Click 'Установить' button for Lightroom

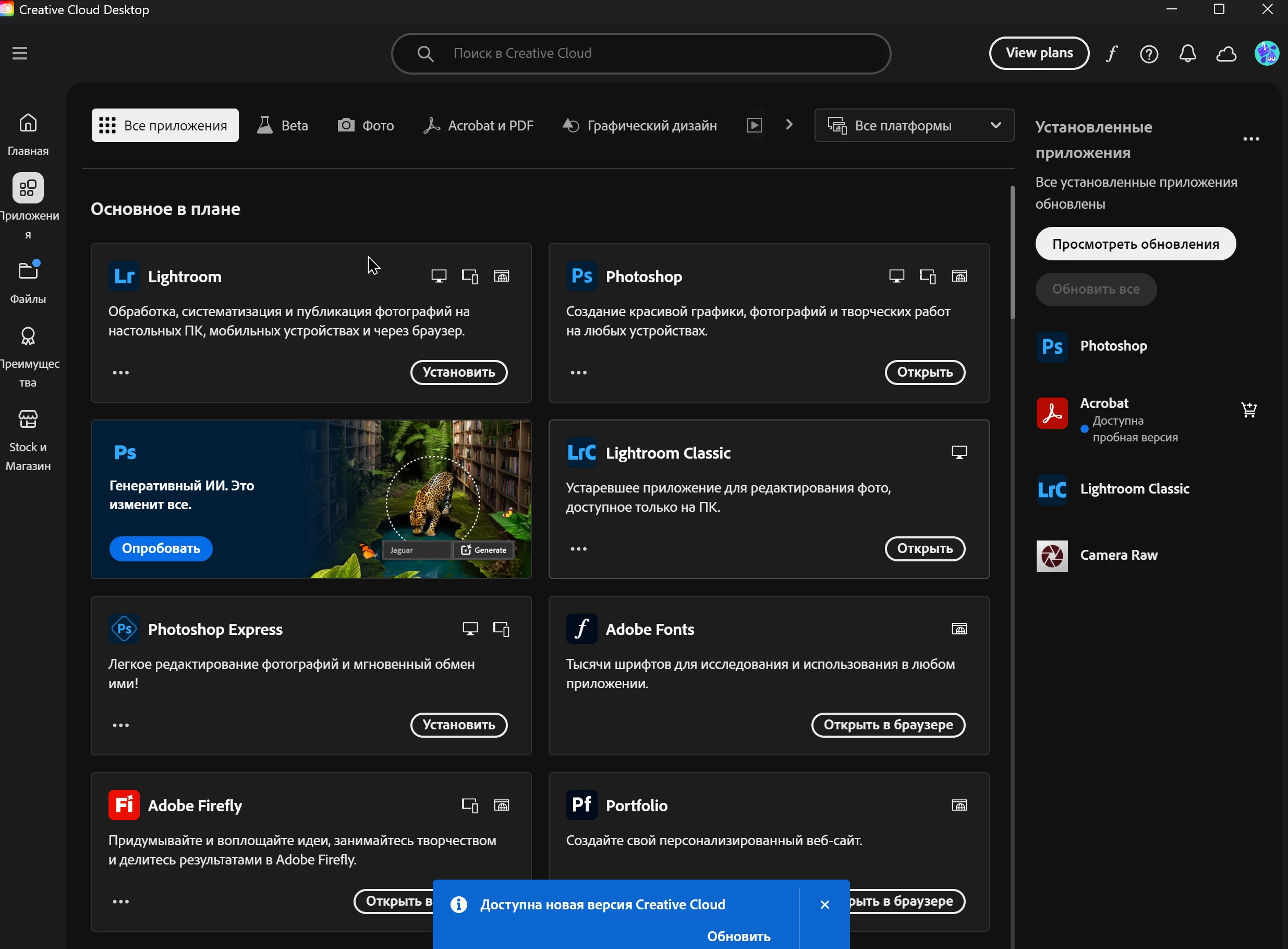tap(458, 373)
